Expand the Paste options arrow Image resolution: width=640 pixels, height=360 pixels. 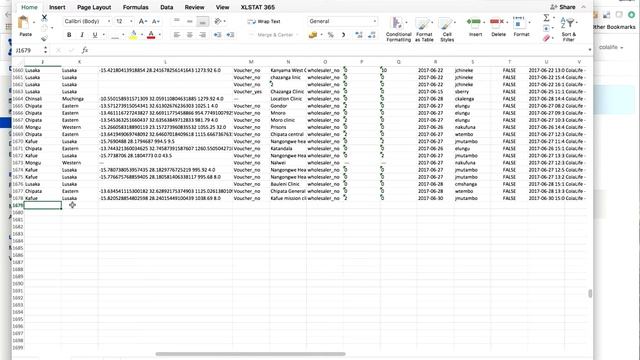point(34,23)
